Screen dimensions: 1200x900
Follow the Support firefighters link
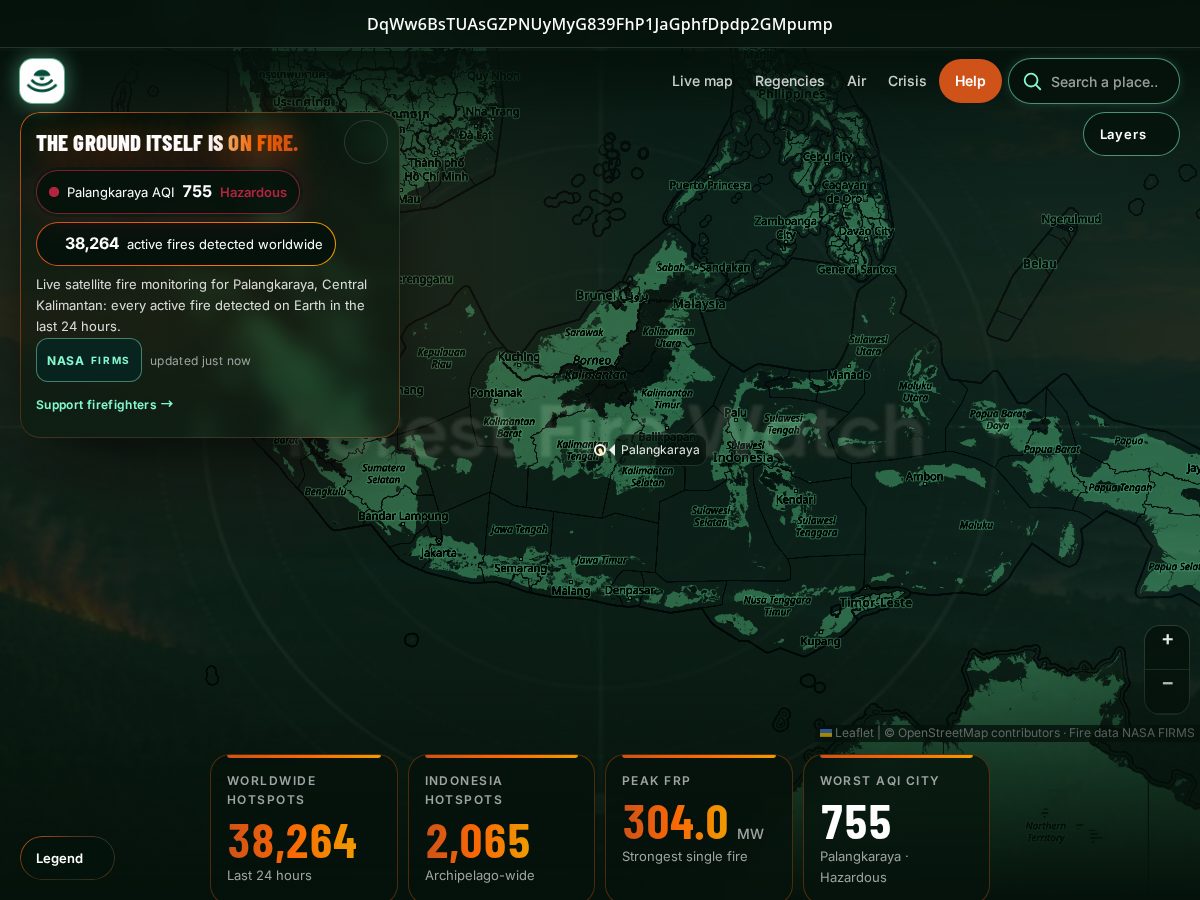(105, 404)
